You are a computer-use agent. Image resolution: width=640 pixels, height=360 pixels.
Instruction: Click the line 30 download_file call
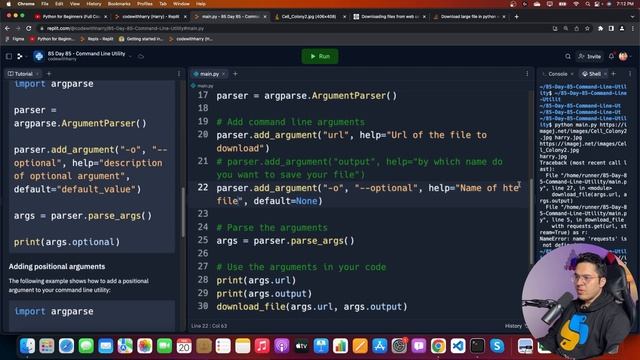click(x=312, y=307)
